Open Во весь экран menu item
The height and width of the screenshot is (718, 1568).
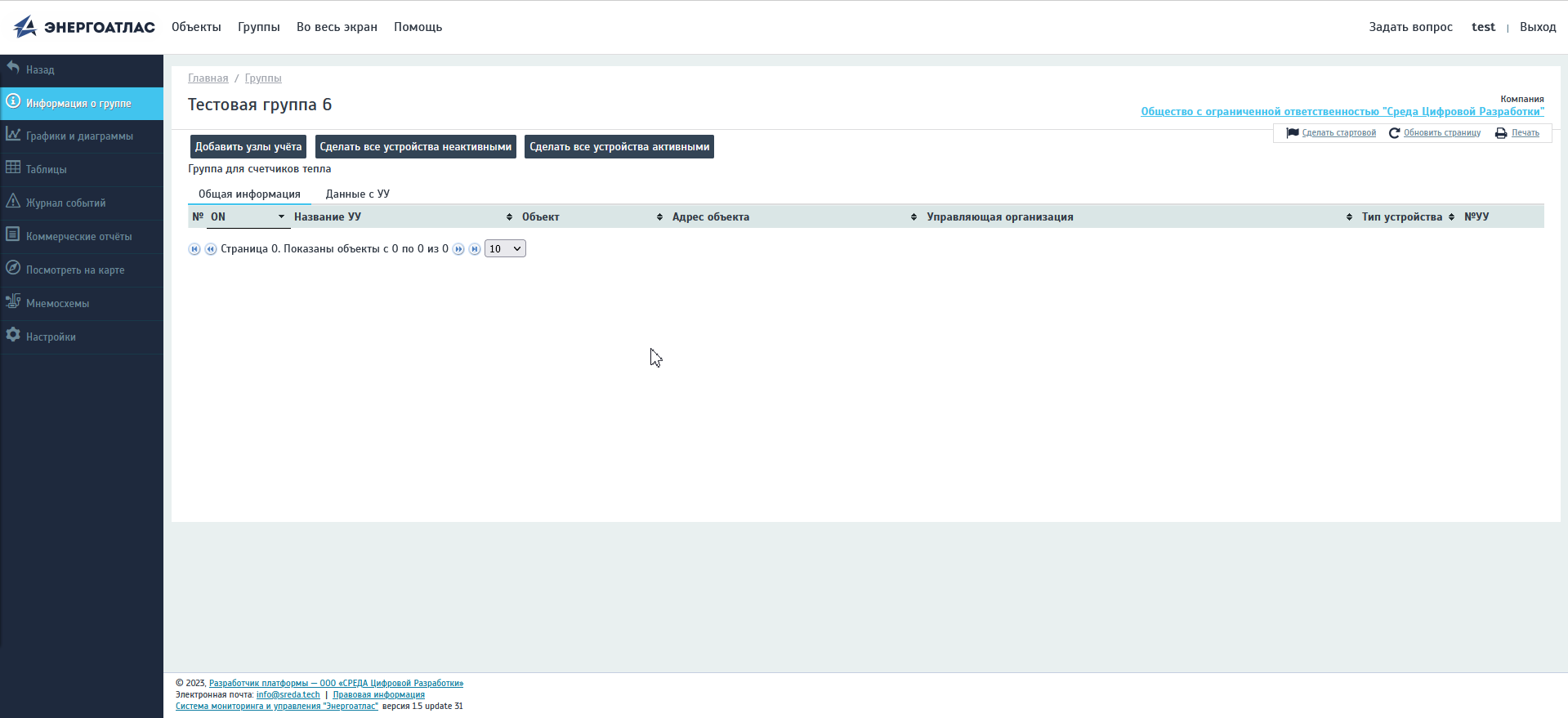(x=337, y=27)
